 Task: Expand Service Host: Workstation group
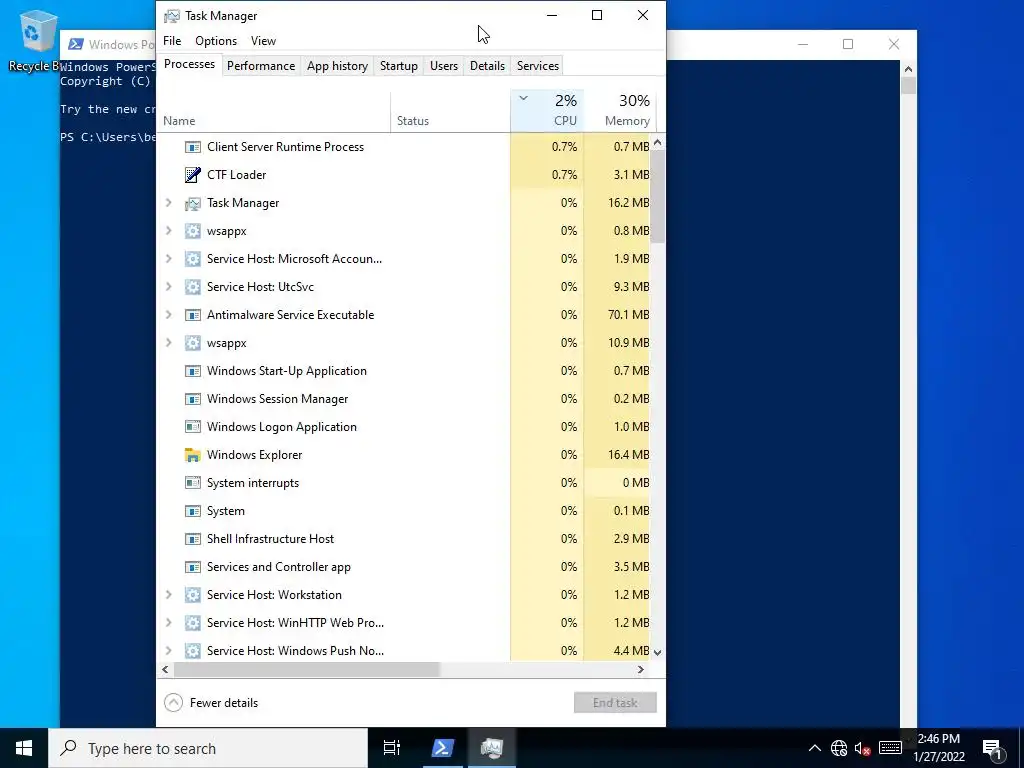(168, 595)
